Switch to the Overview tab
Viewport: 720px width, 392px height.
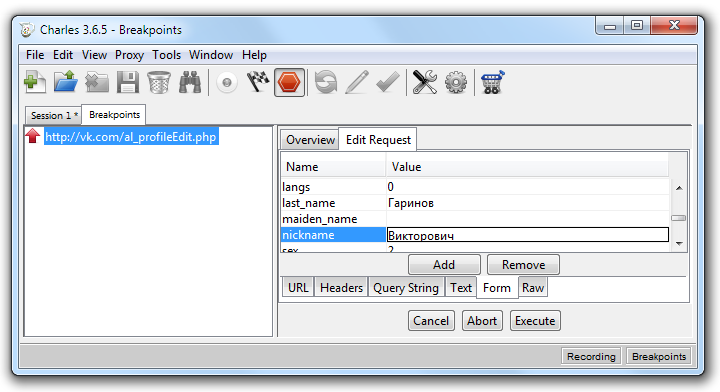pyautogui.click(x=310, y=140)
